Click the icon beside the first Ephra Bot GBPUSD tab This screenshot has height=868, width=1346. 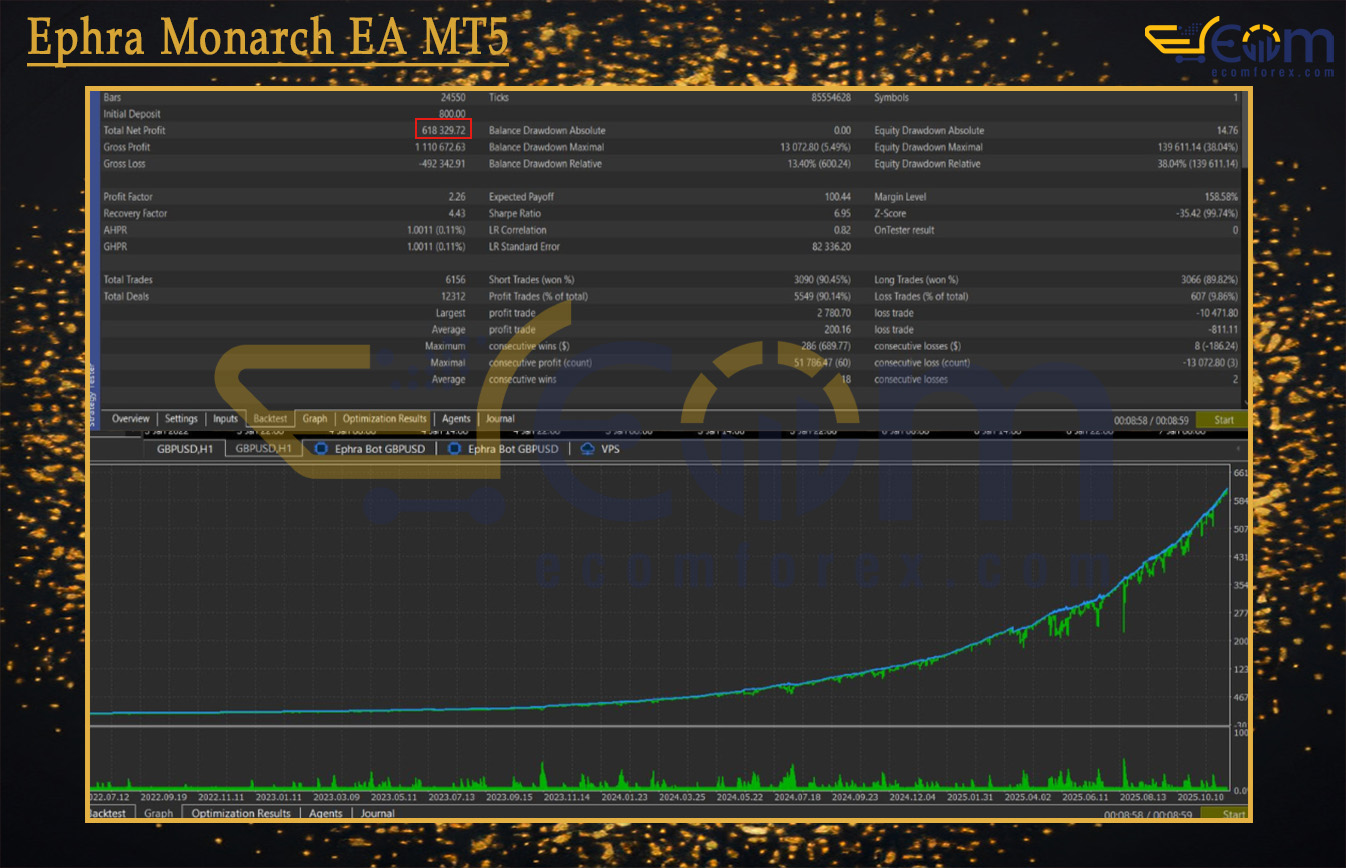[322, 449]
